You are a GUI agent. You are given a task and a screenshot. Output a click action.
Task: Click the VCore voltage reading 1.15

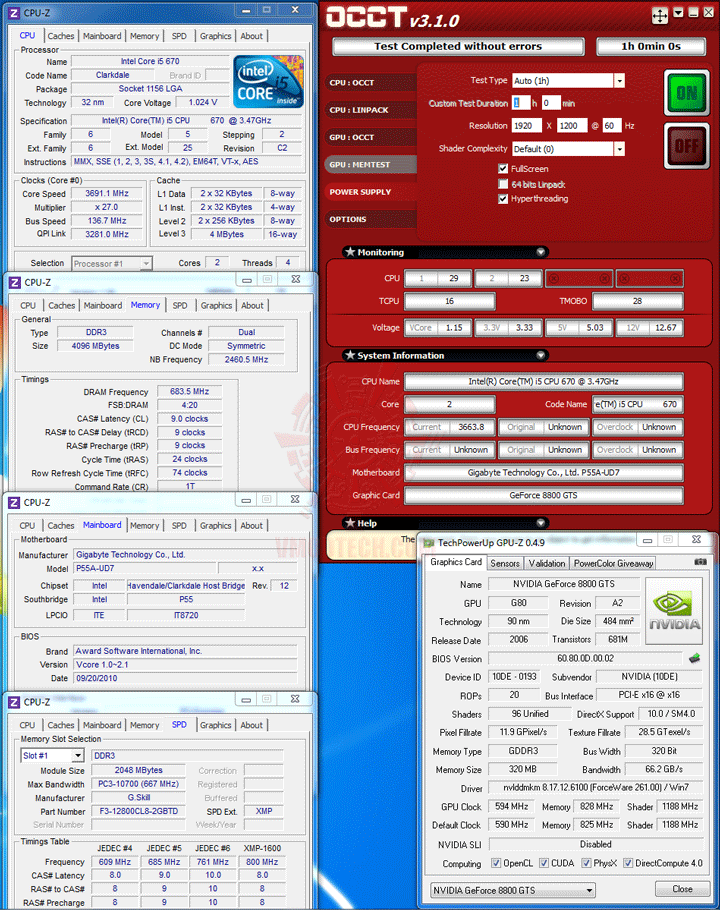pos(454,328)
